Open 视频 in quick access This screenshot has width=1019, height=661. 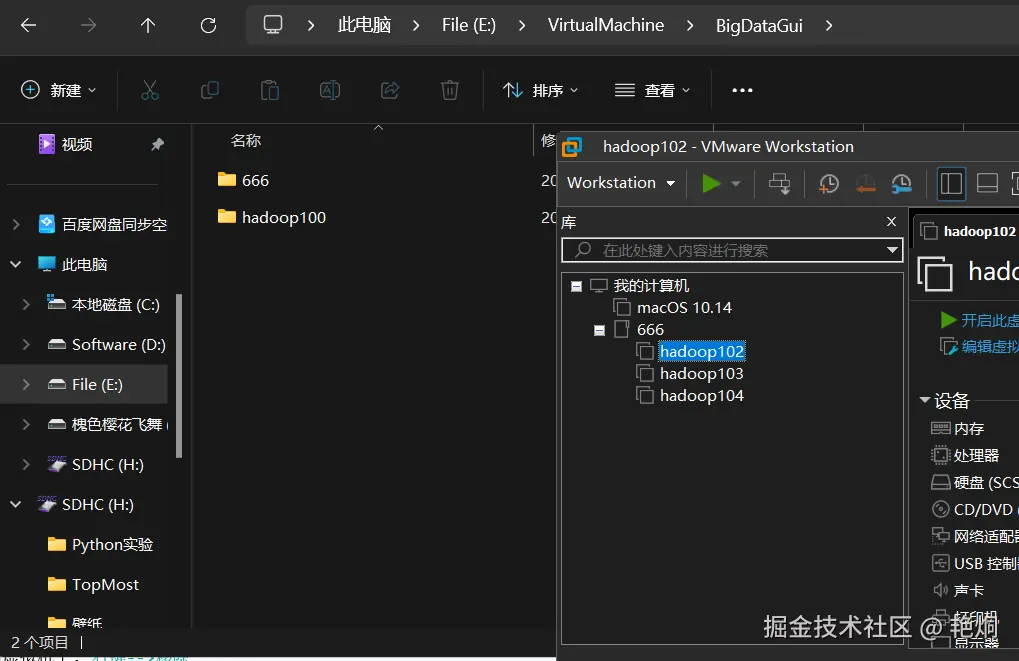pyautogui.click(x=77, y=144)
